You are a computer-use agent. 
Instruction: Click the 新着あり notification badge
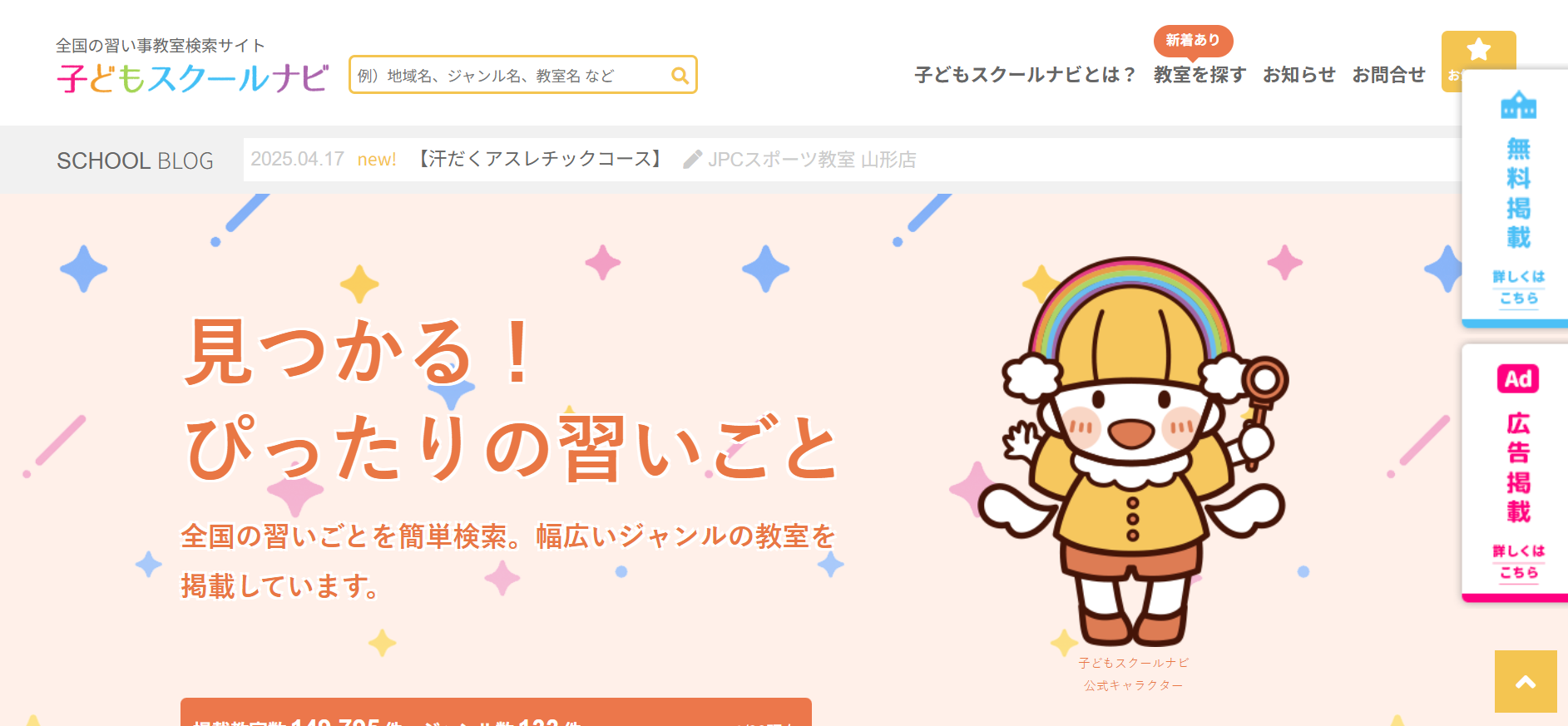1193,40
